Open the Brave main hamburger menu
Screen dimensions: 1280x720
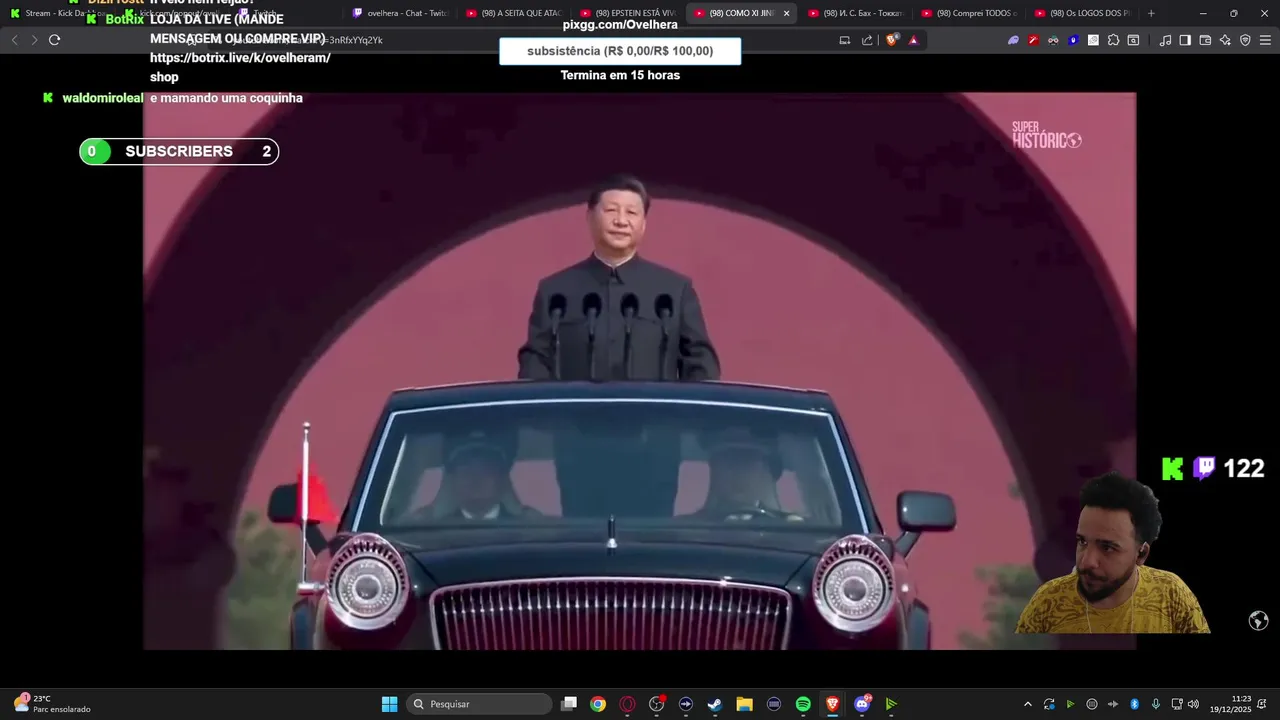1265,40
